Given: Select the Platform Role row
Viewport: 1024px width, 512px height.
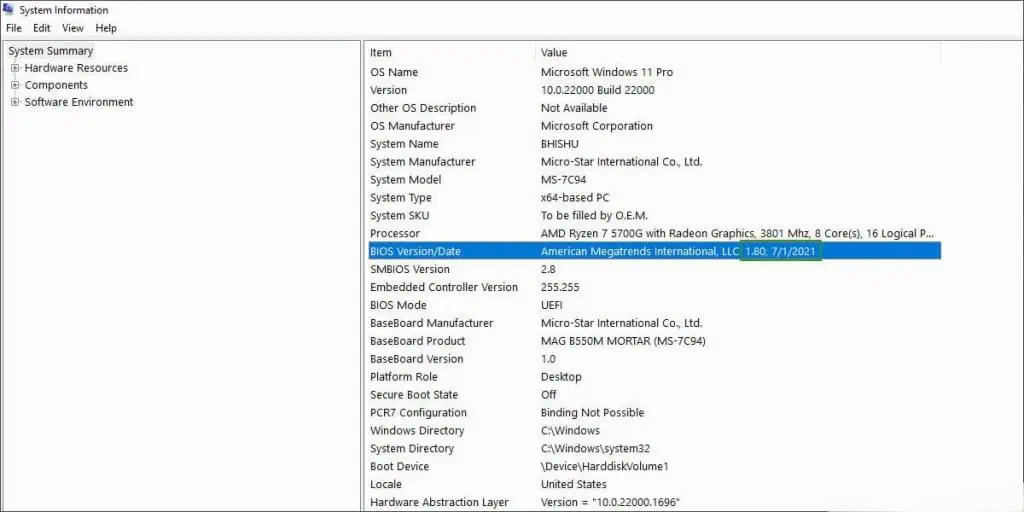Looking at the screenshot, I should (x=653, y=377).
